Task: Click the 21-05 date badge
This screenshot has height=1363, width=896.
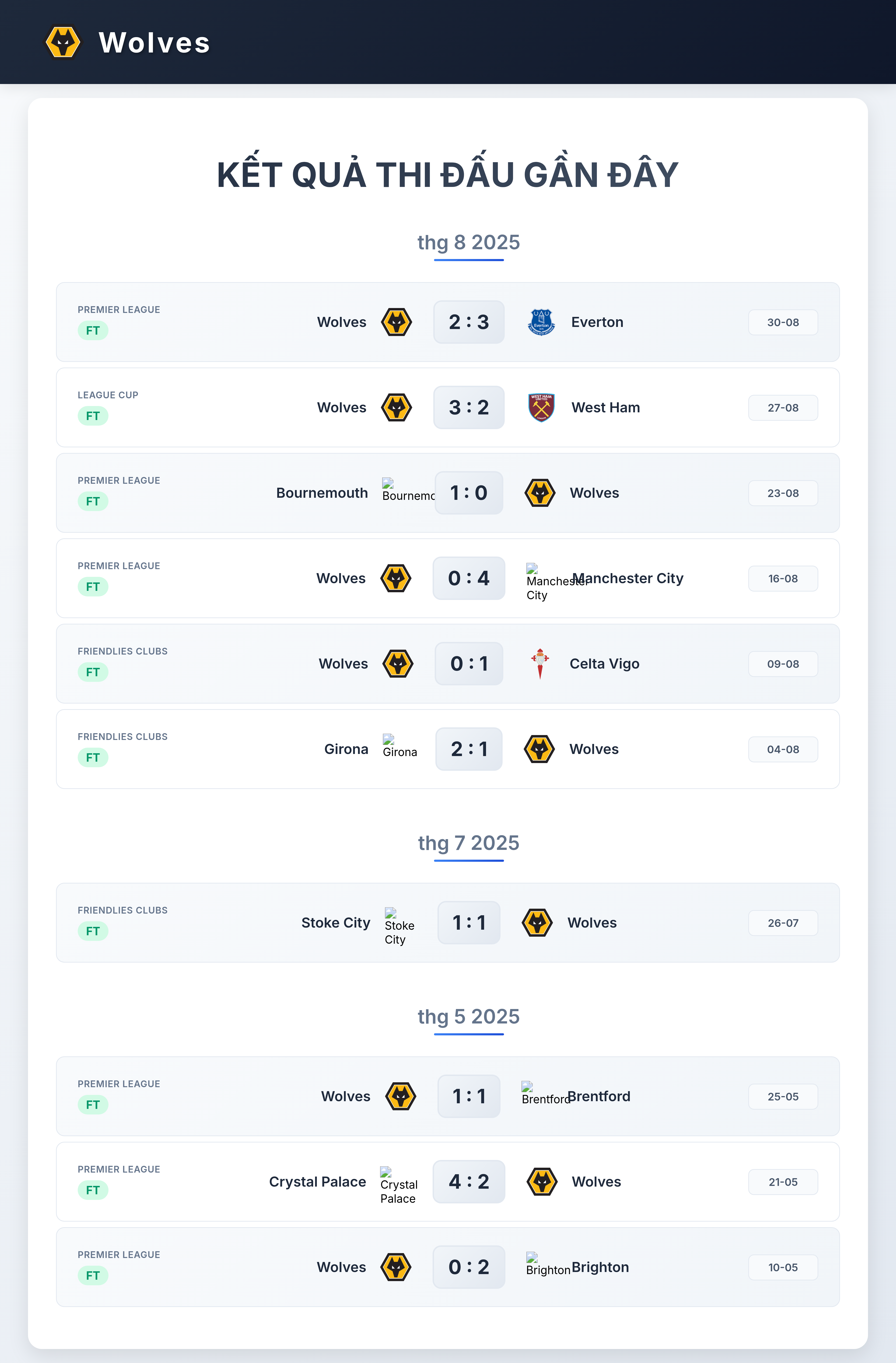Action: point(783,1181)
